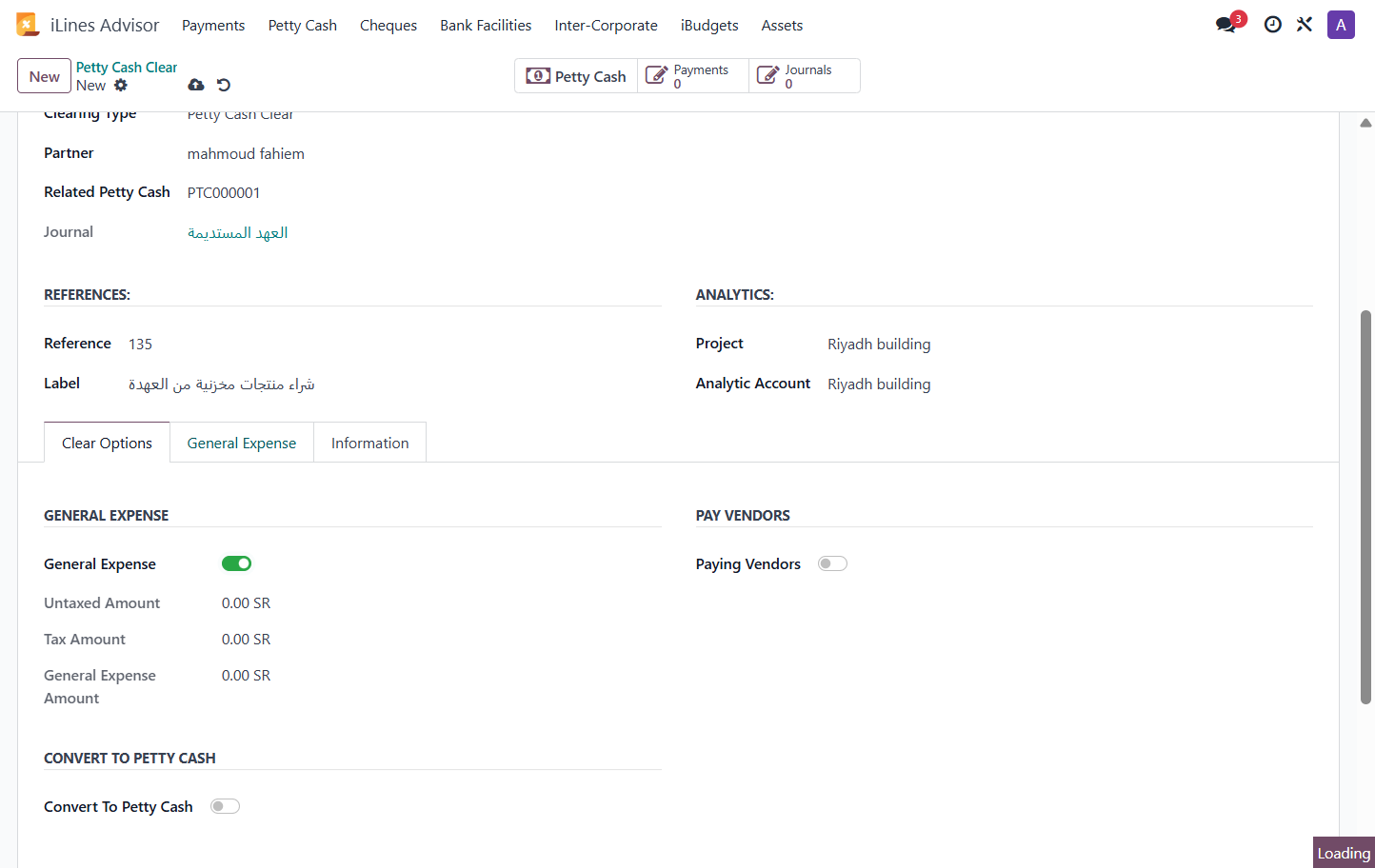Click the Analytic Account Riyadh building field
The height and width of the screenshot is (868, 1375).
879,385
